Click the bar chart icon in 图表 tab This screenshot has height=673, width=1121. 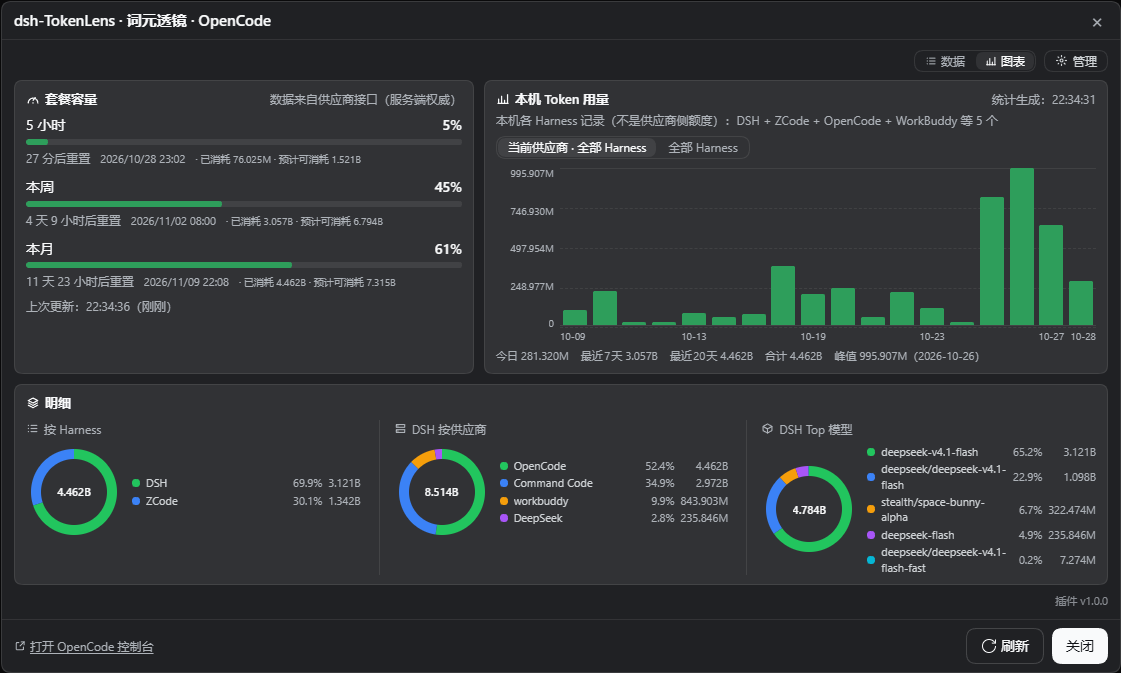click(x=990, y=62)
